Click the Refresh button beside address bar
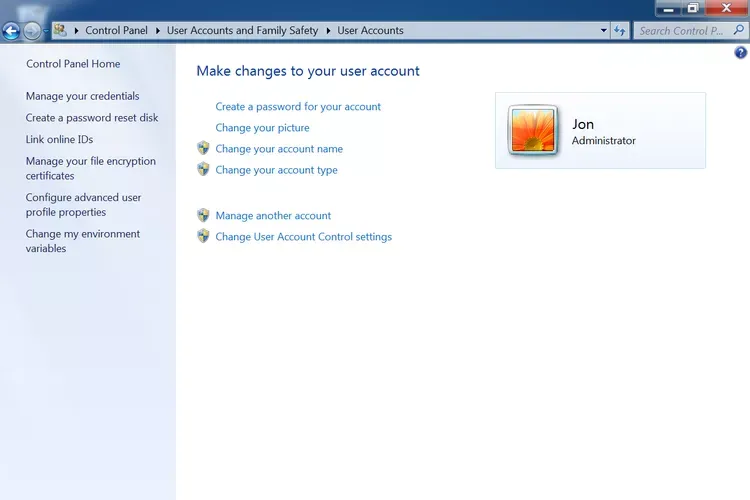The image size is (750, 500). [x=620, y=31]
